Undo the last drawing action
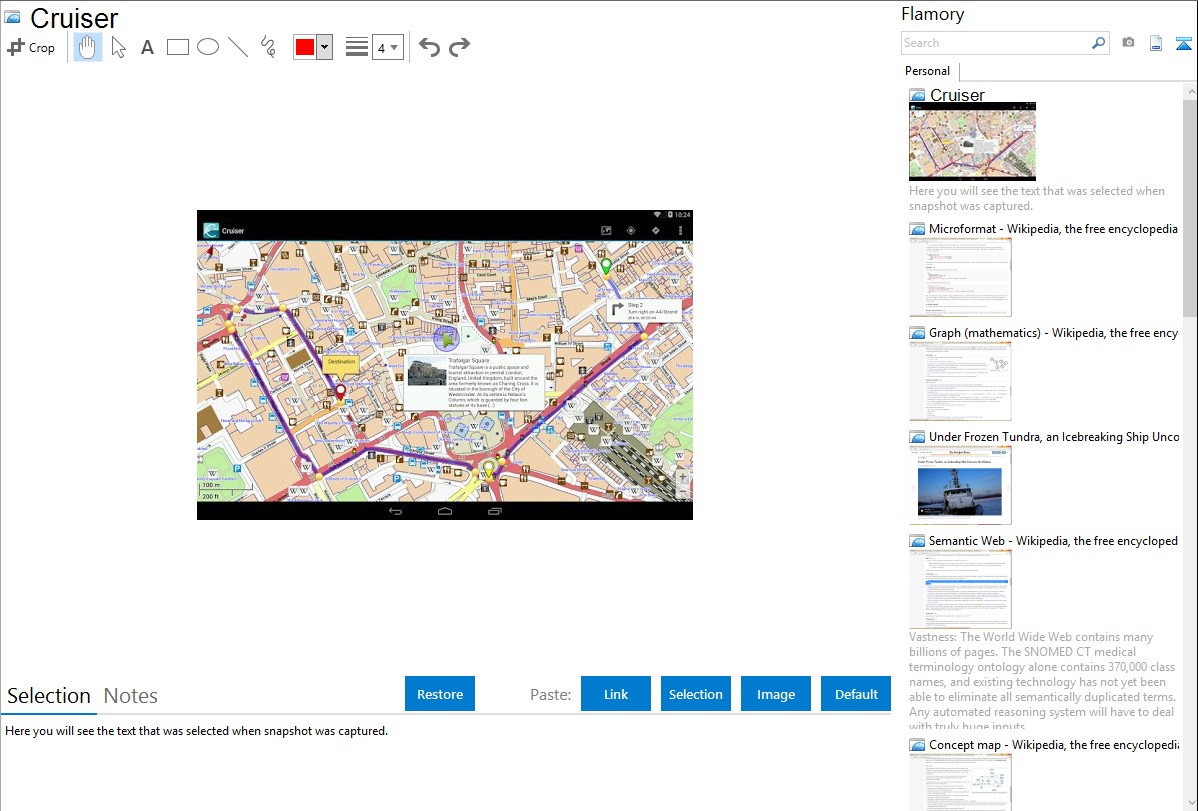1198x811 pixels. [x=429, y=47]
